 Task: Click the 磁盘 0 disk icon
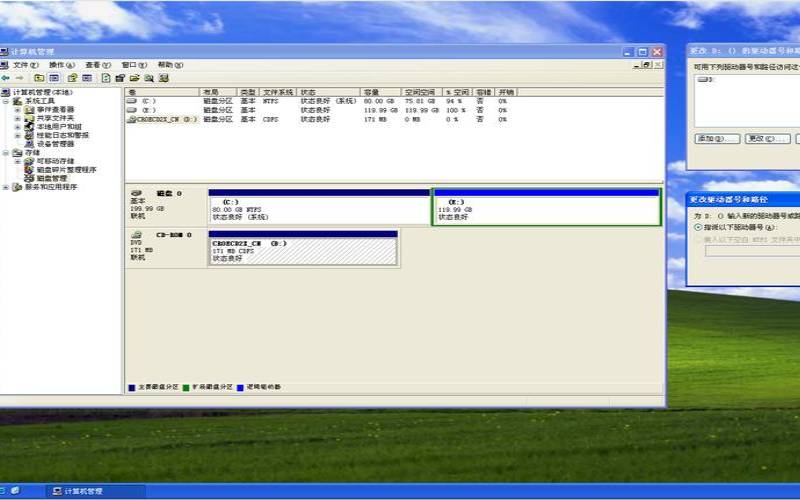tap(136, 193)
